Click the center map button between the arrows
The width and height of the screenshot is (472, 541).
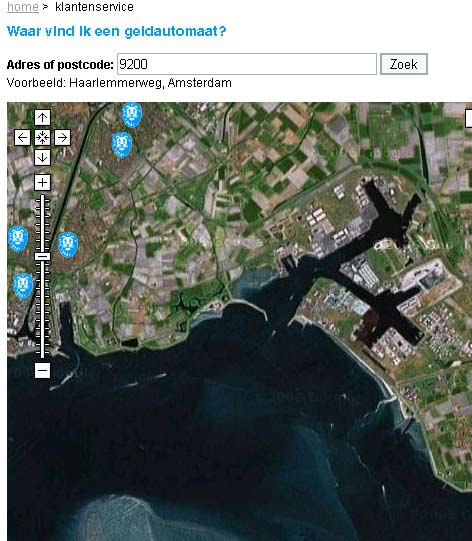pos(42,138)
